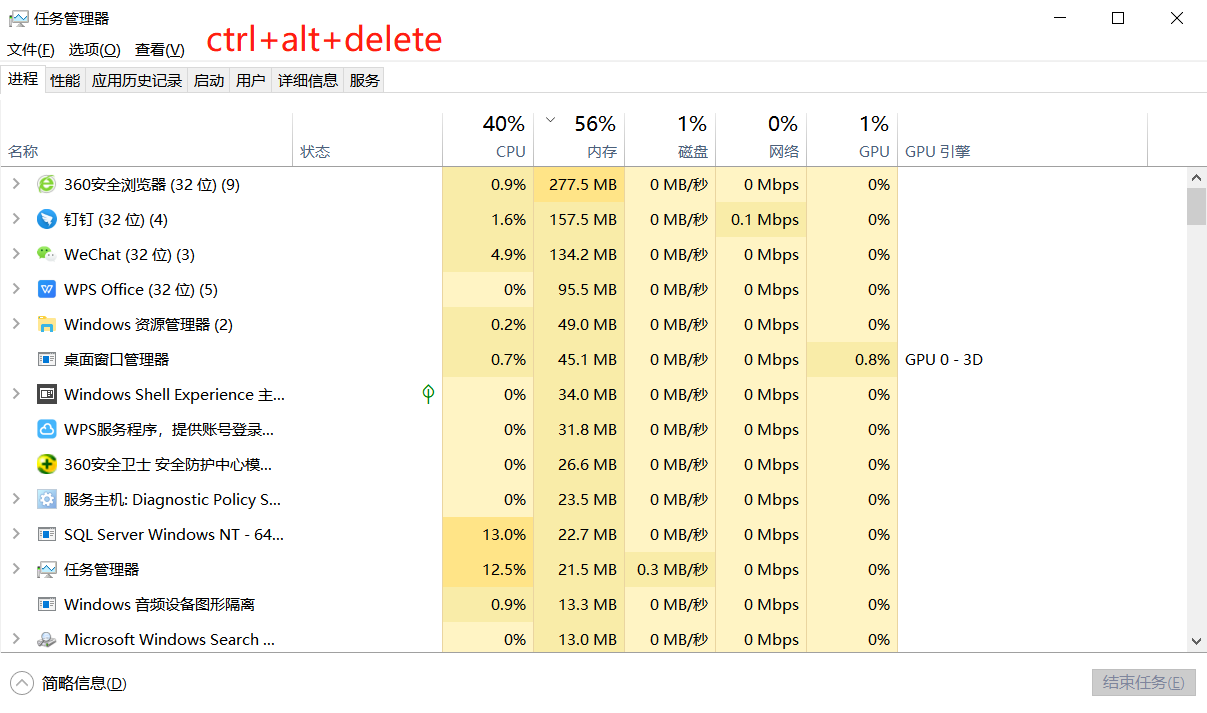Screen dimensions: 1207x713
Task: Select the Windows 资源管理器 folder icon
Action: pyautogui.click(x=47, y=324)
